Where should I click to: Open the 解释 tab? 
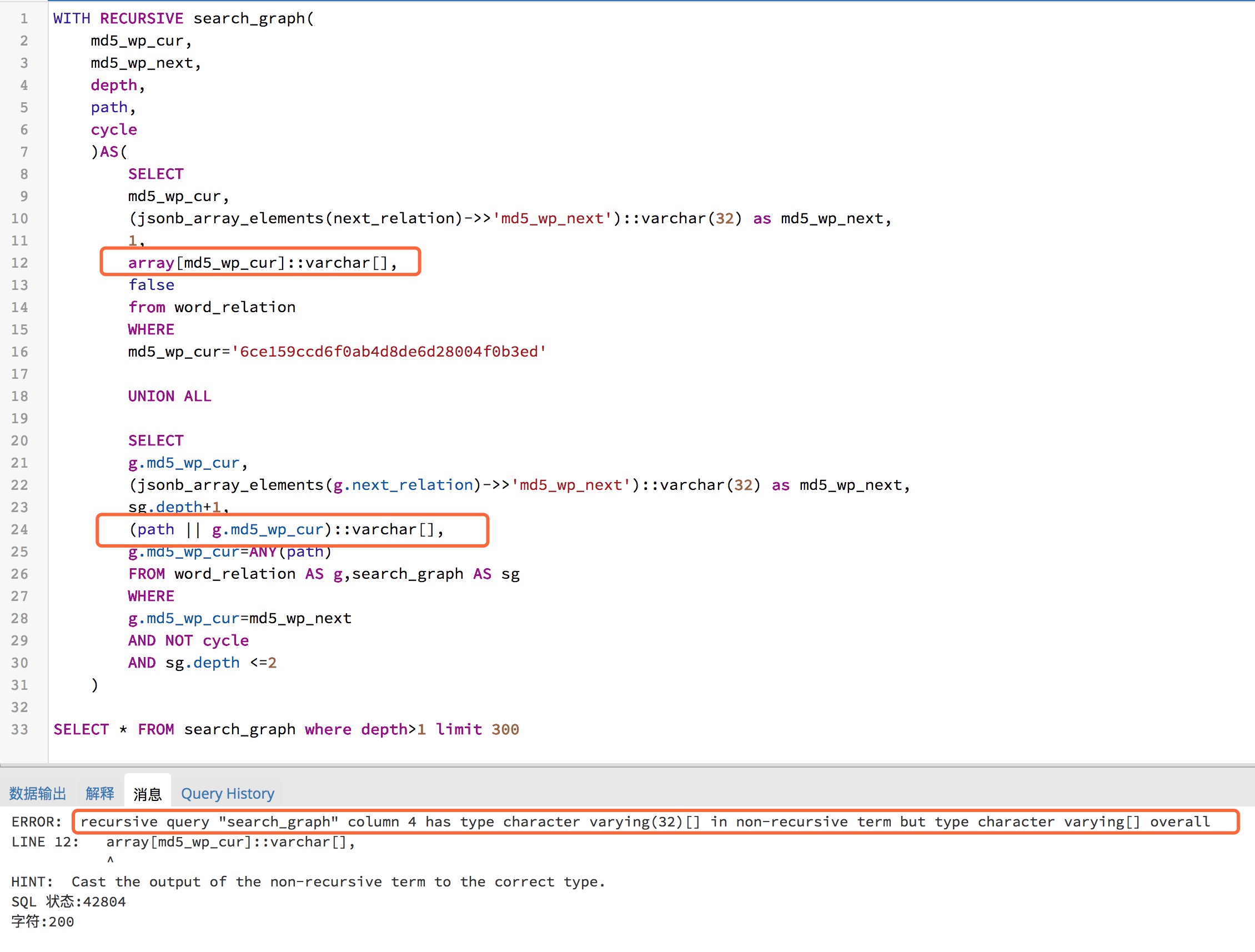pyautogui.click(x=100, y=793)
